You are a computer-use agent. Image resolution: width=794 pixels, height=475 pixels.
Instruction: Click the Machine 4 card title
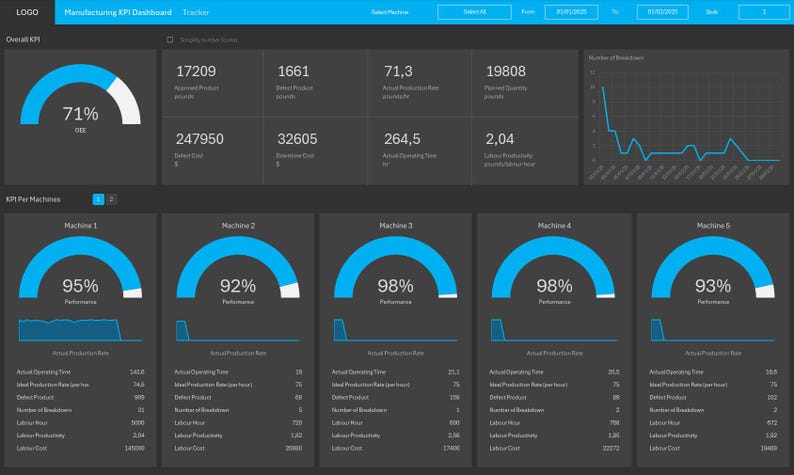coord(554,226)
